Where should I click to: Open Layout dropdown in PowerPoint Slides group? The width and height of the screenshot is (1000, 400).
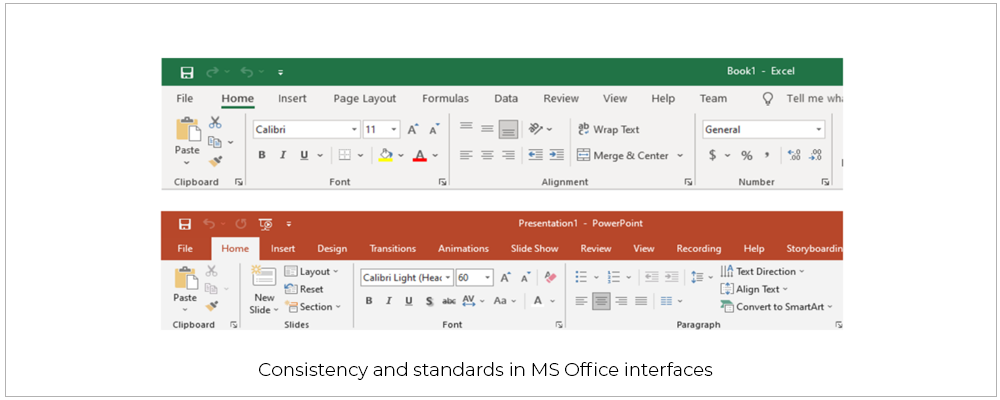311,272
